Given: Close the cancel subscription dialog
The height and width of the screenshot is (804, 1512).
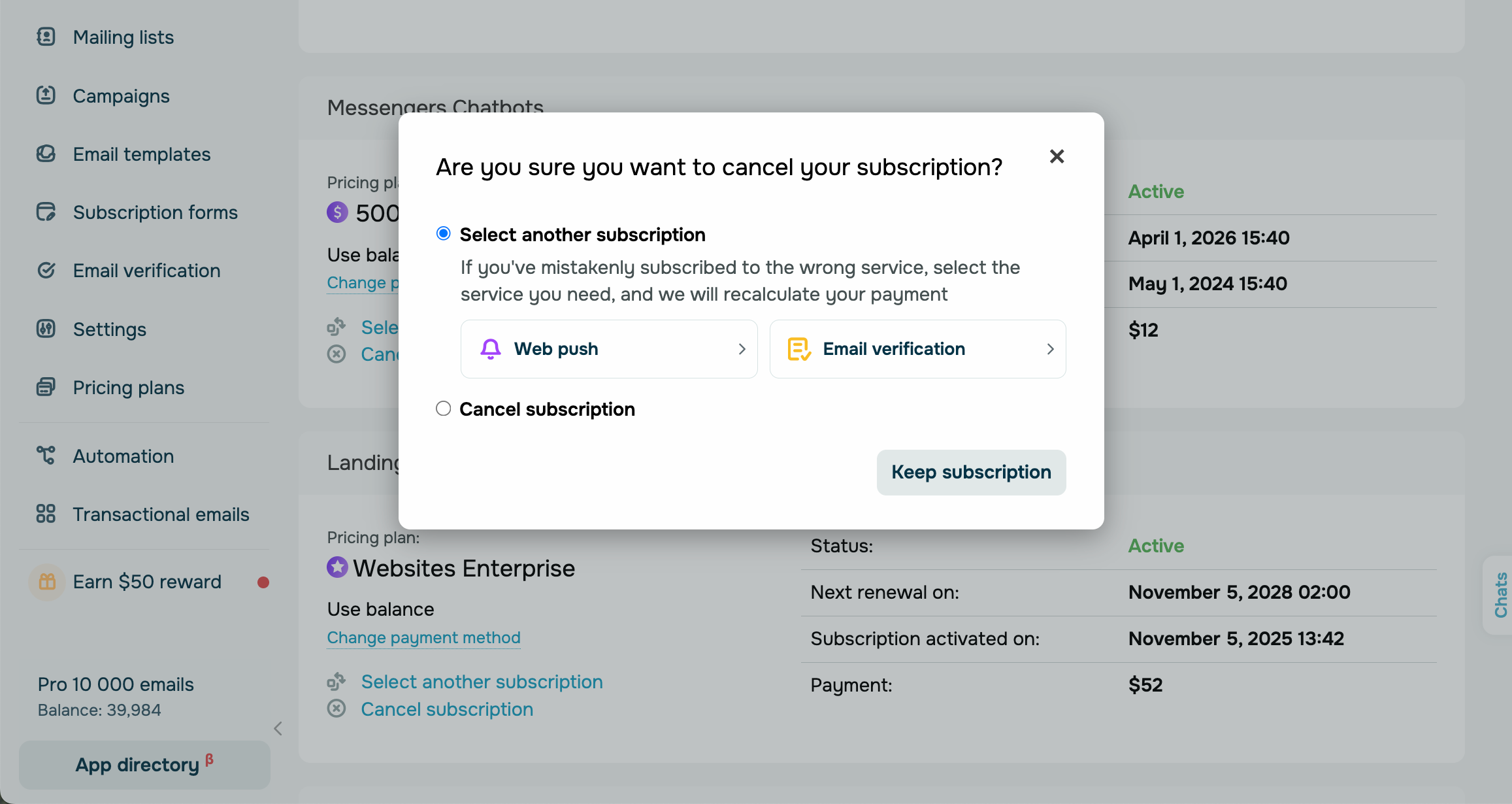Looking at the screenshot, I should pos(1057,156).
